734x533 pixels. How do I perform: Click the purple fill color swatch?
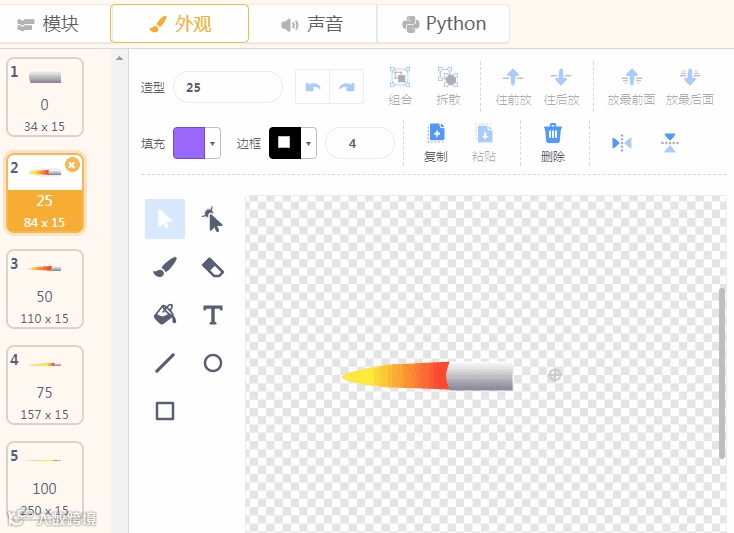click(x=189, y=143)
